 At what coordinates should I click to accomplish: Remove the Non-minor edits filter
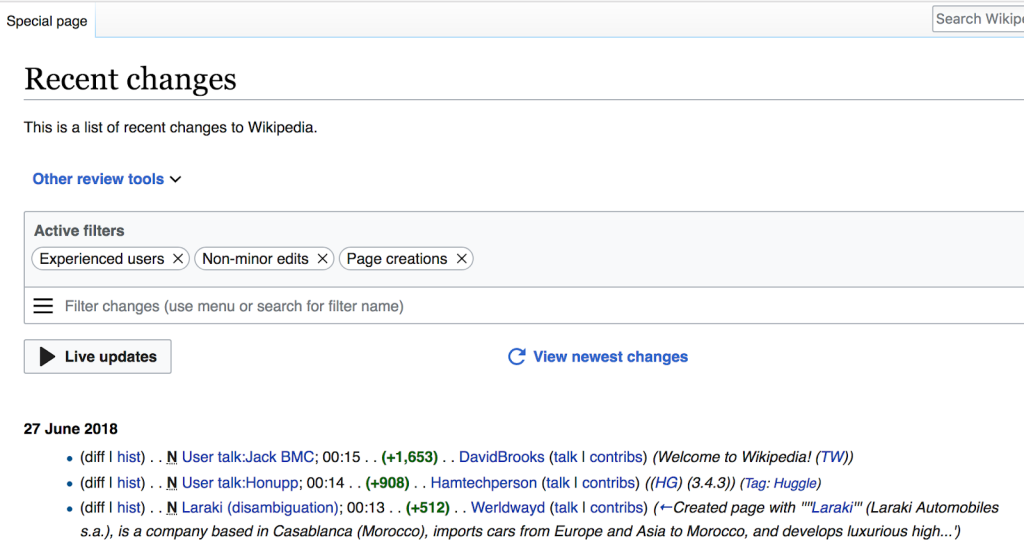point(322,259)
